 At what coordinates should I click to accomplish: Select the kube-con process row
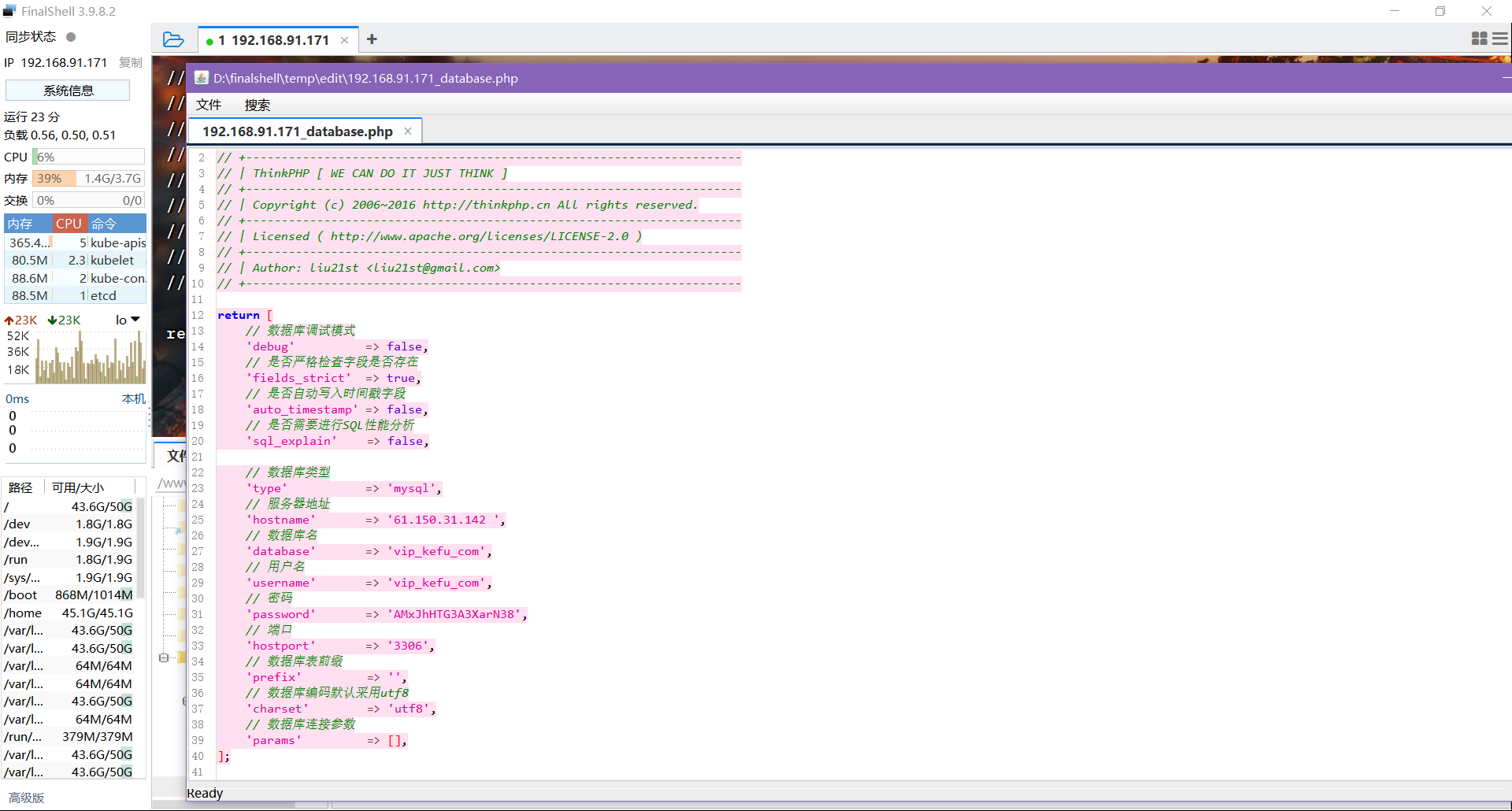click(x=76, y=278)
